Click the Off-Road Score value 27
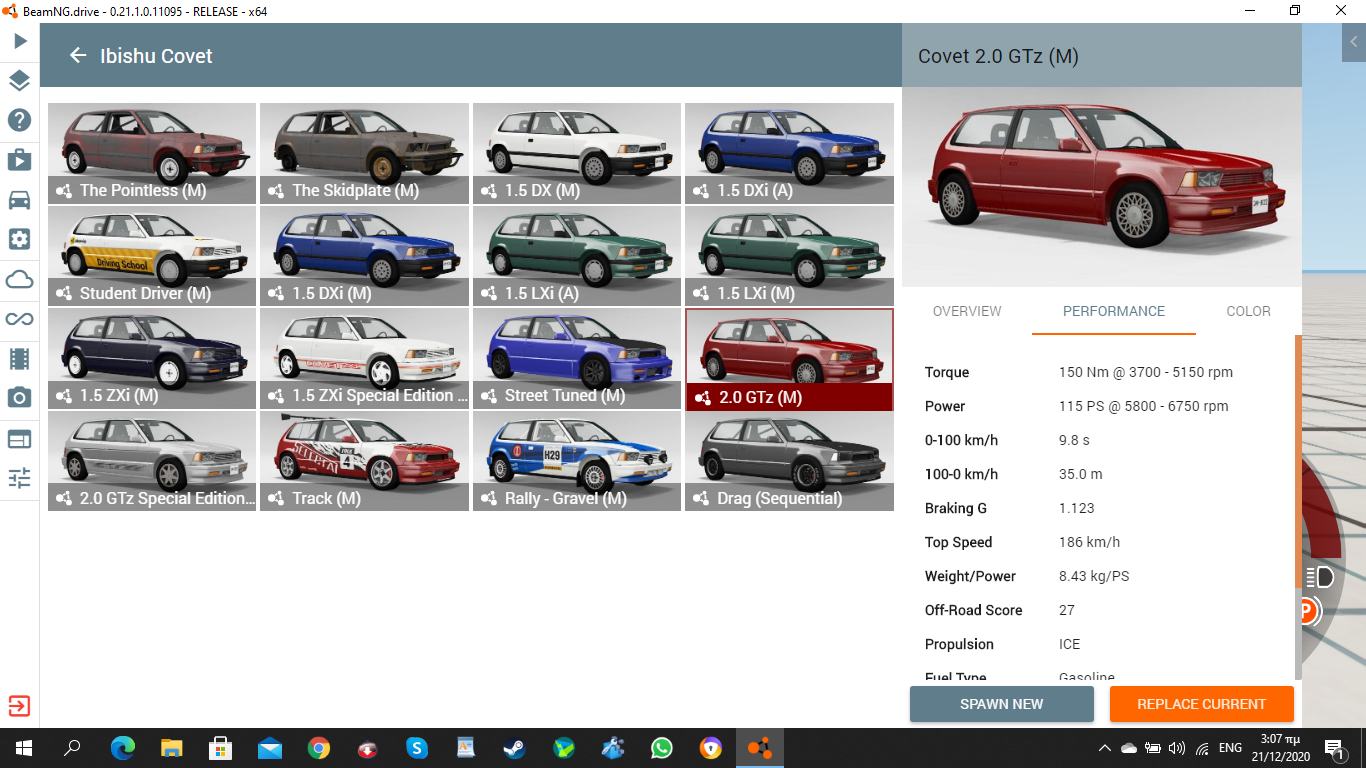Screen dimensions: 1366x768 (x=1067, y=610)
